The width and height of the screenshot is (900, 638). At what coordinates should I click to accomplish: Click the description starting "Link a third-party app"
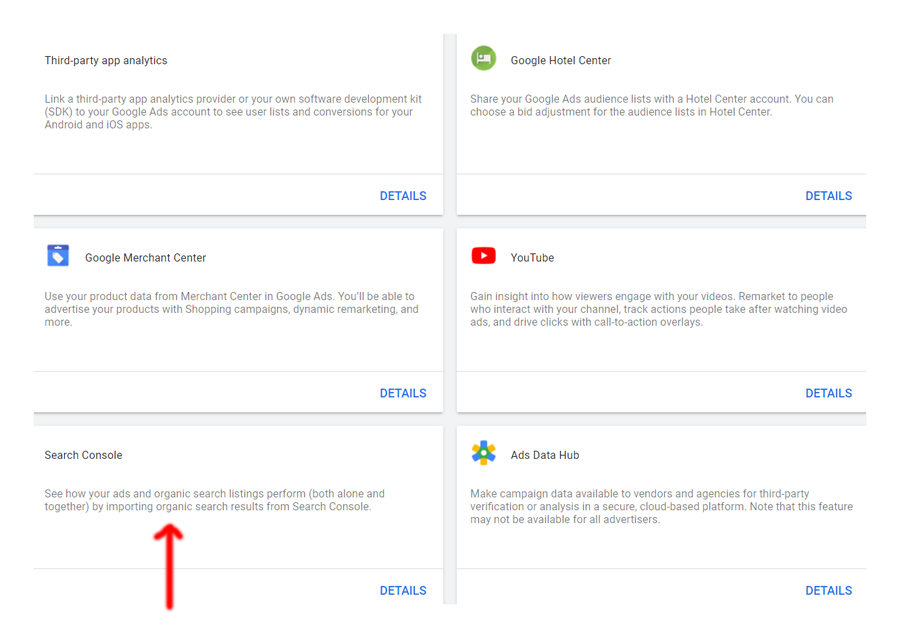tap(233, 112)
